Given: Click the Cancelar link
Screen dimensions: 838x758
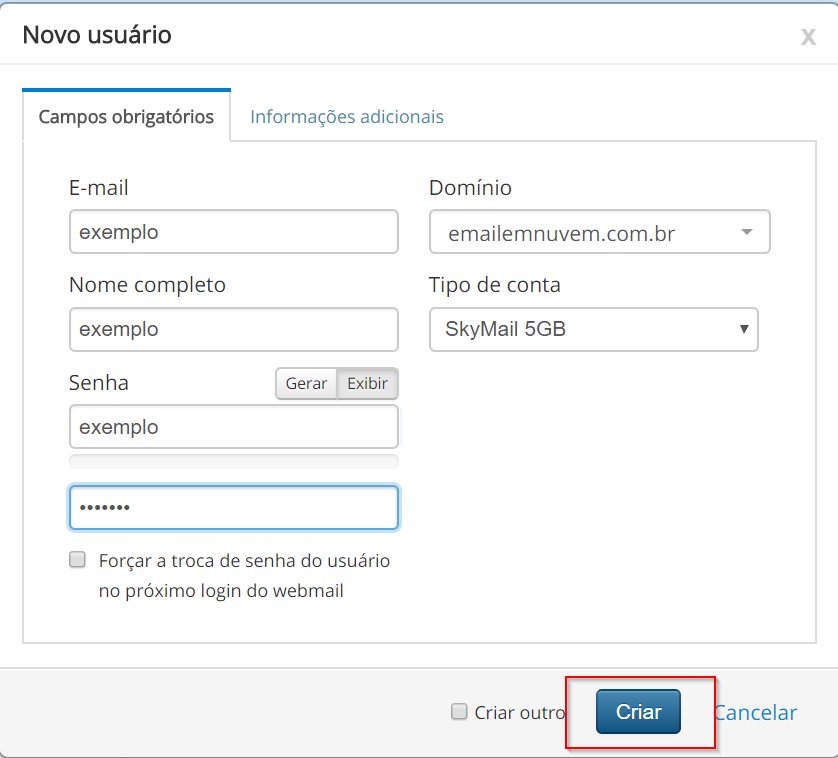Looking at the screenshot, I should click(x=755, y=713).
